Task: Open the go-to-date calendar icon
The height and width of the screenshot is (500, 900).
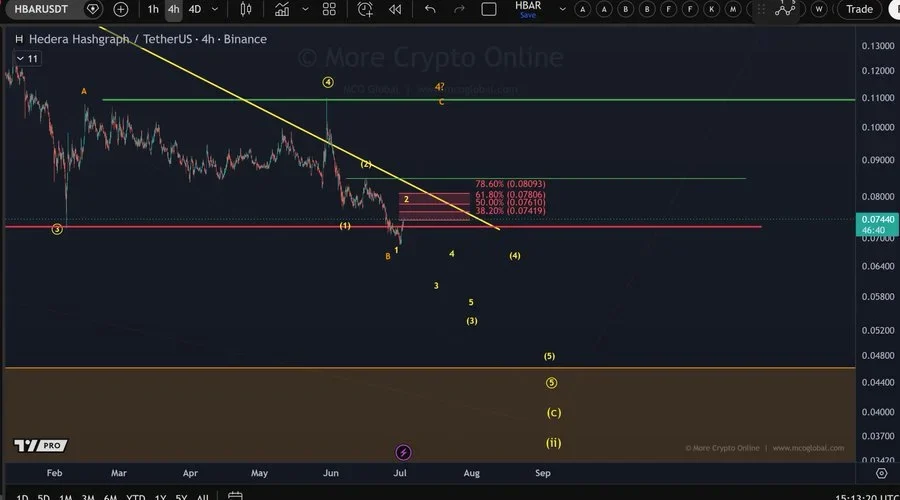Action: 235,495
